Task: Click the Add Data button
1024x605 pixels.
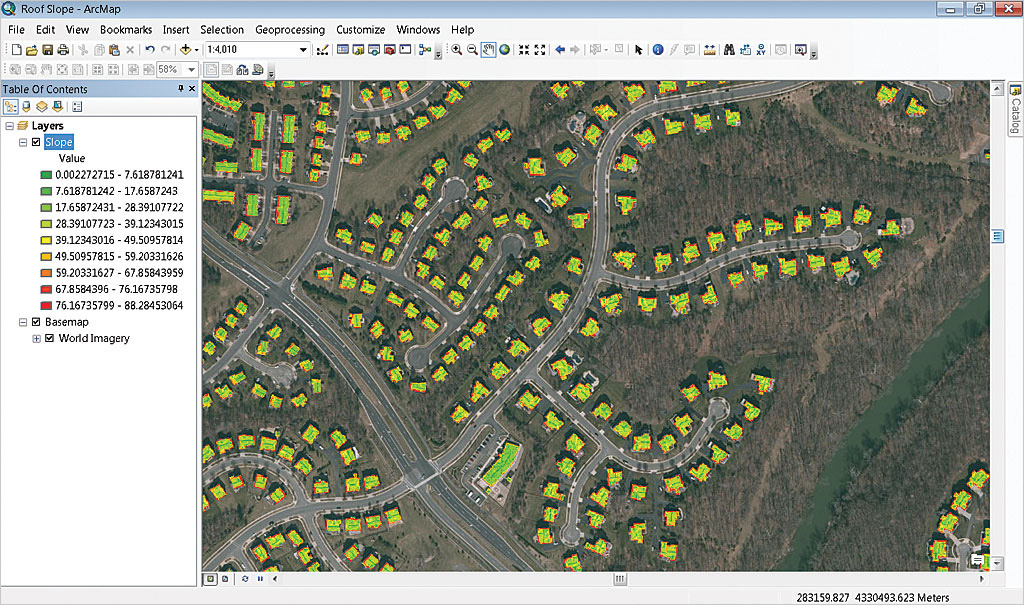Action: 187,50
